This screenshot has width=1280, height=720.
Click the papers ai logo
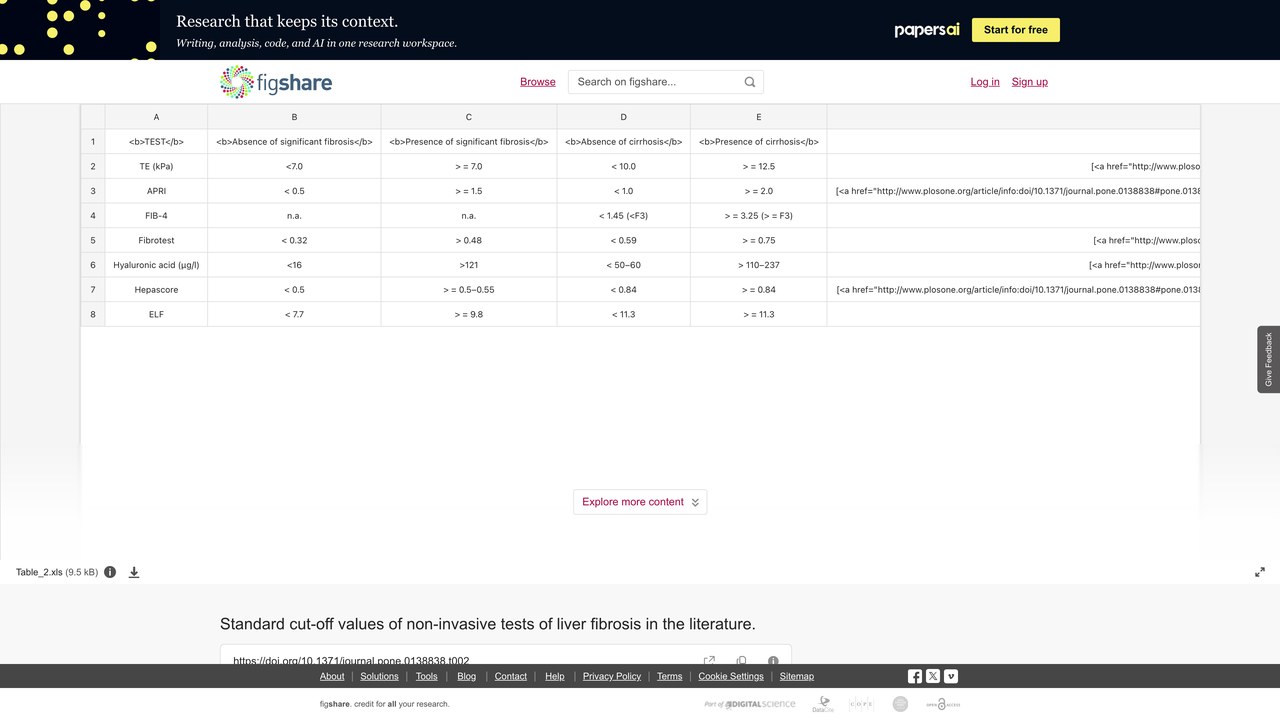point(927,30)
